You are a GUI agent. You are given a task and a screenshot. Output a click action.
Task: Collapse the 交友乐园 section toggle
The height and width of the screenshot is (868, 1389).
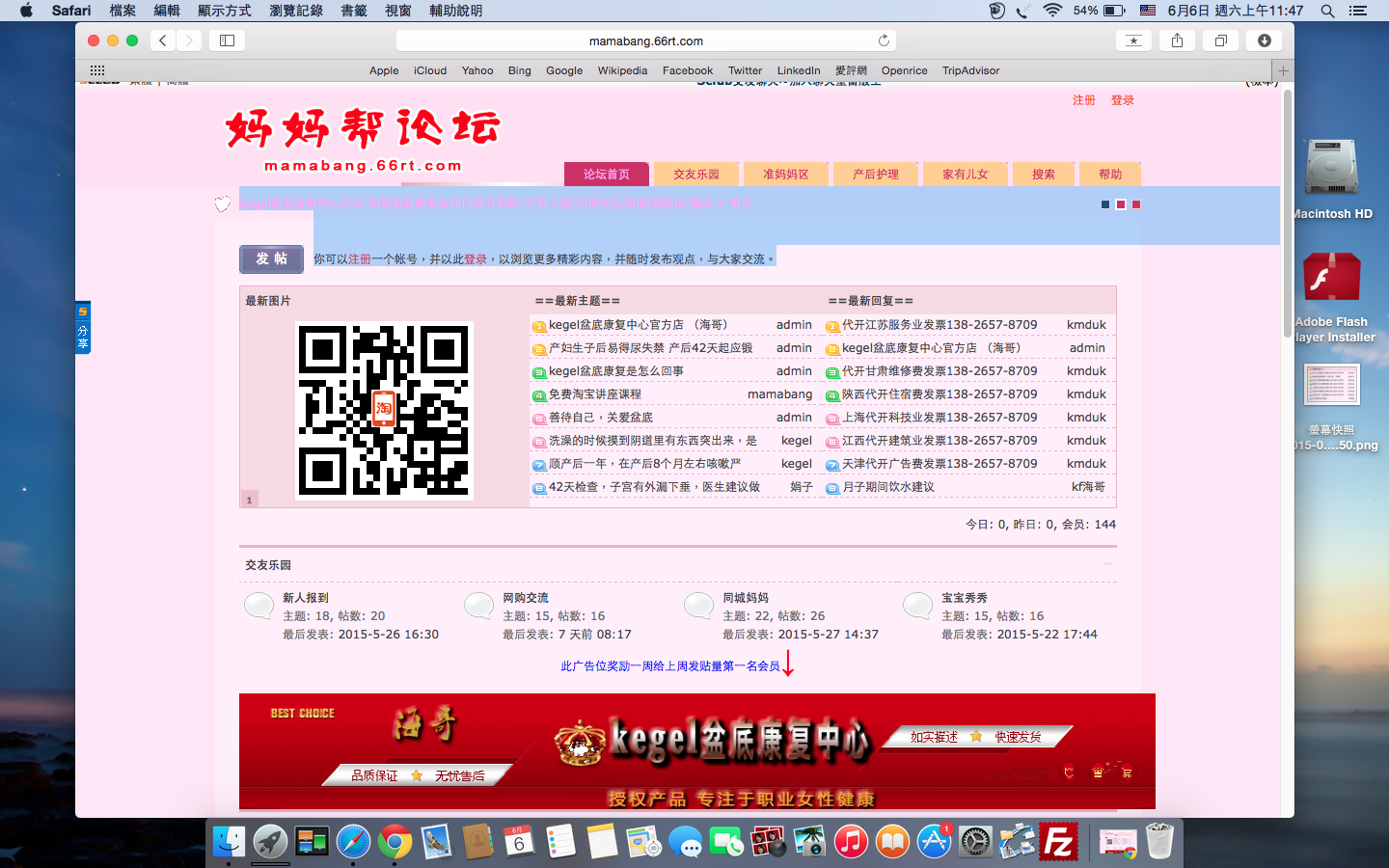(1108, 564)
